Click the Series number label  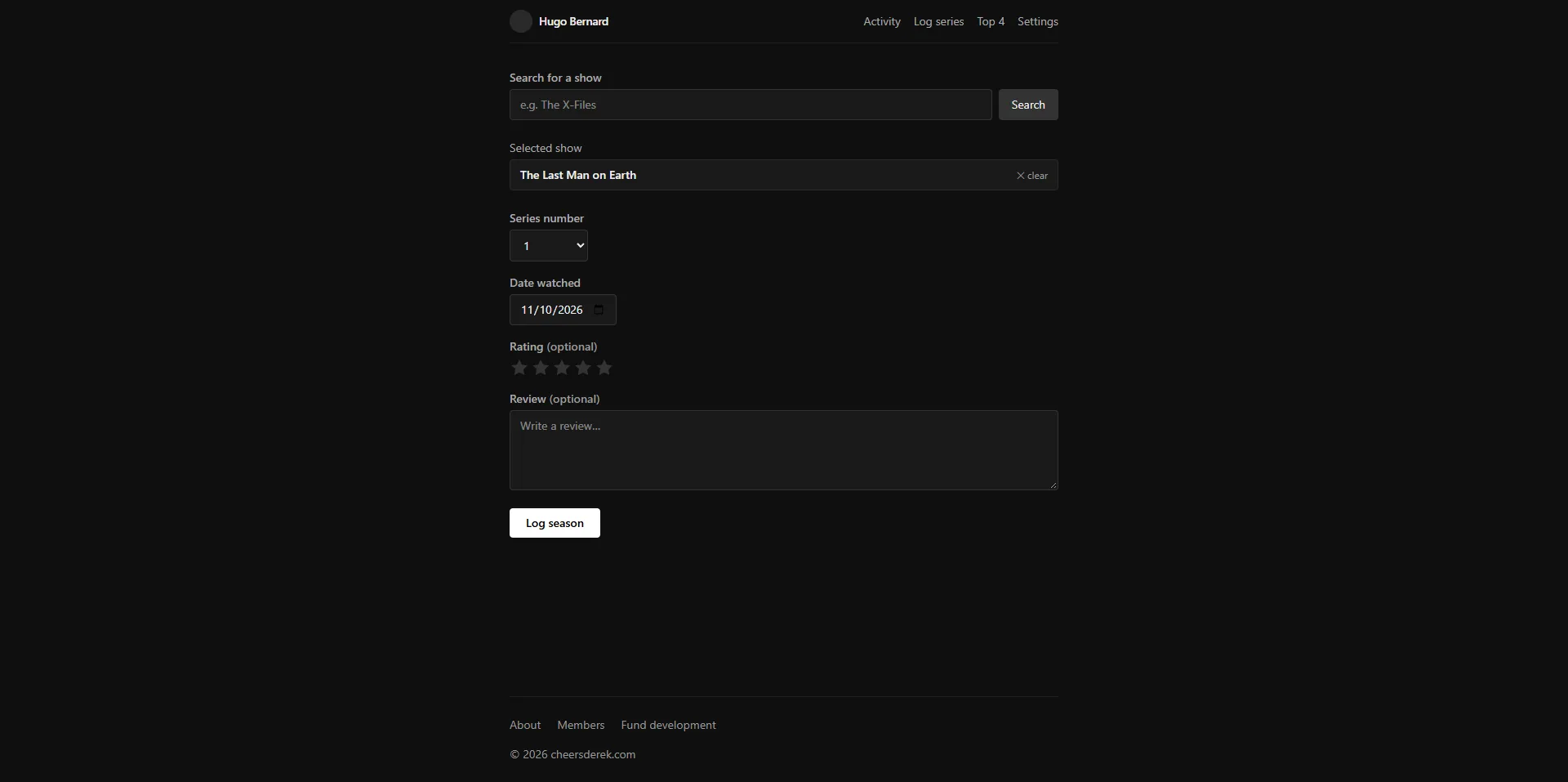click(x=546, y=218)
